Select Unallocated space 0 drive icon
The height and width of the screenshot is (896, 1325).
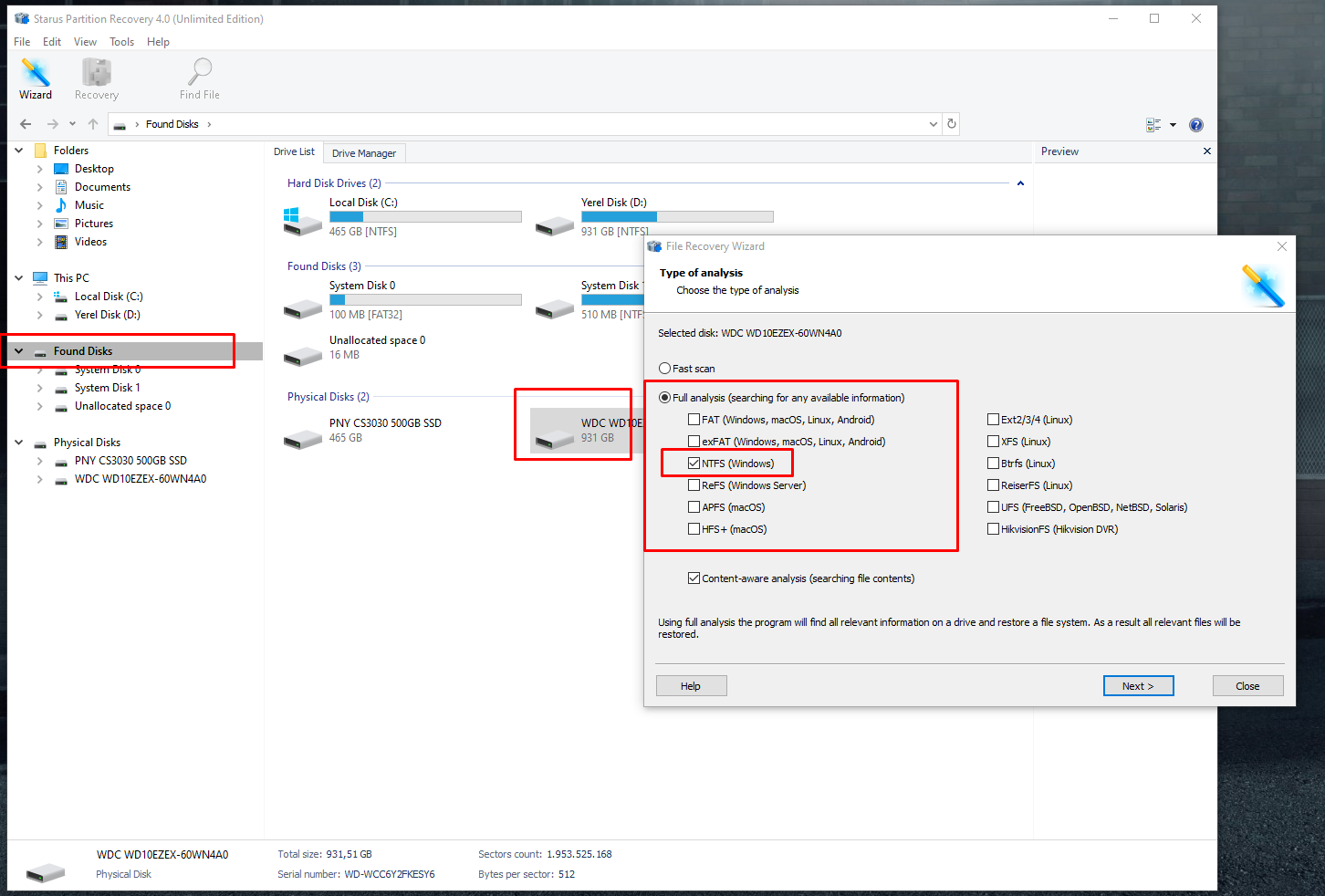tap(302, 355)
